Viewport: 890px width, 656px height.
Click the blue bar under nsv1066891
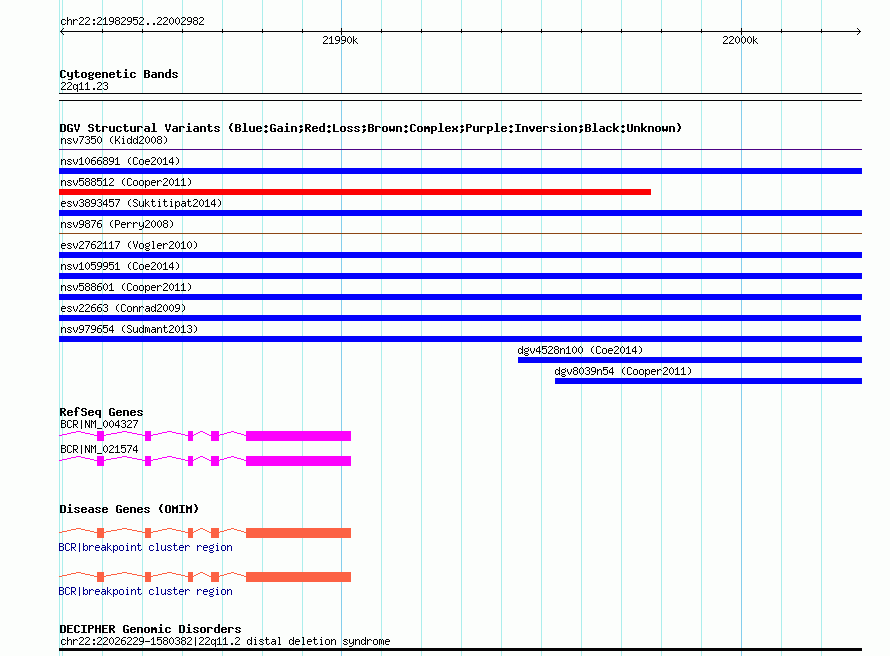pyautogui.click(x=460, y=171)
